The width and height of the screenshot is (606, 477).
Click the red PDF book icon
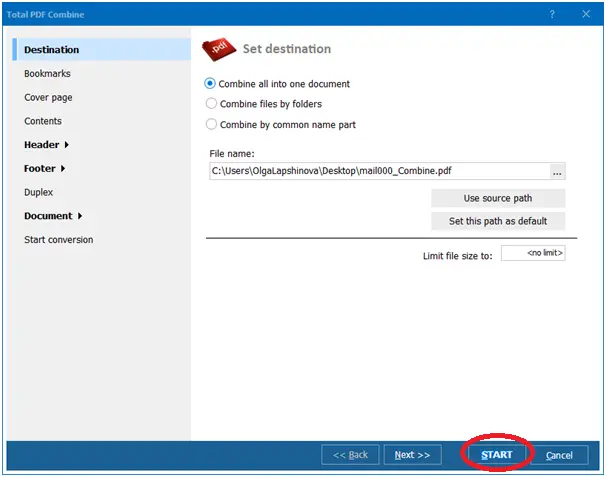point(219,49)
